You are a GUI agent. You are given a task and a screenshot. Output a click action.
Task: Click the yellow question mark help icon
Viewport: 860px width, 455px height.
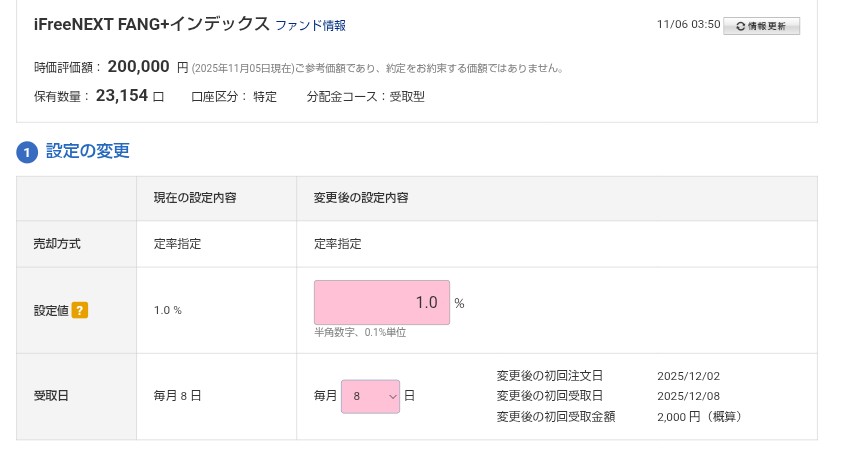[x=80, y=310]
